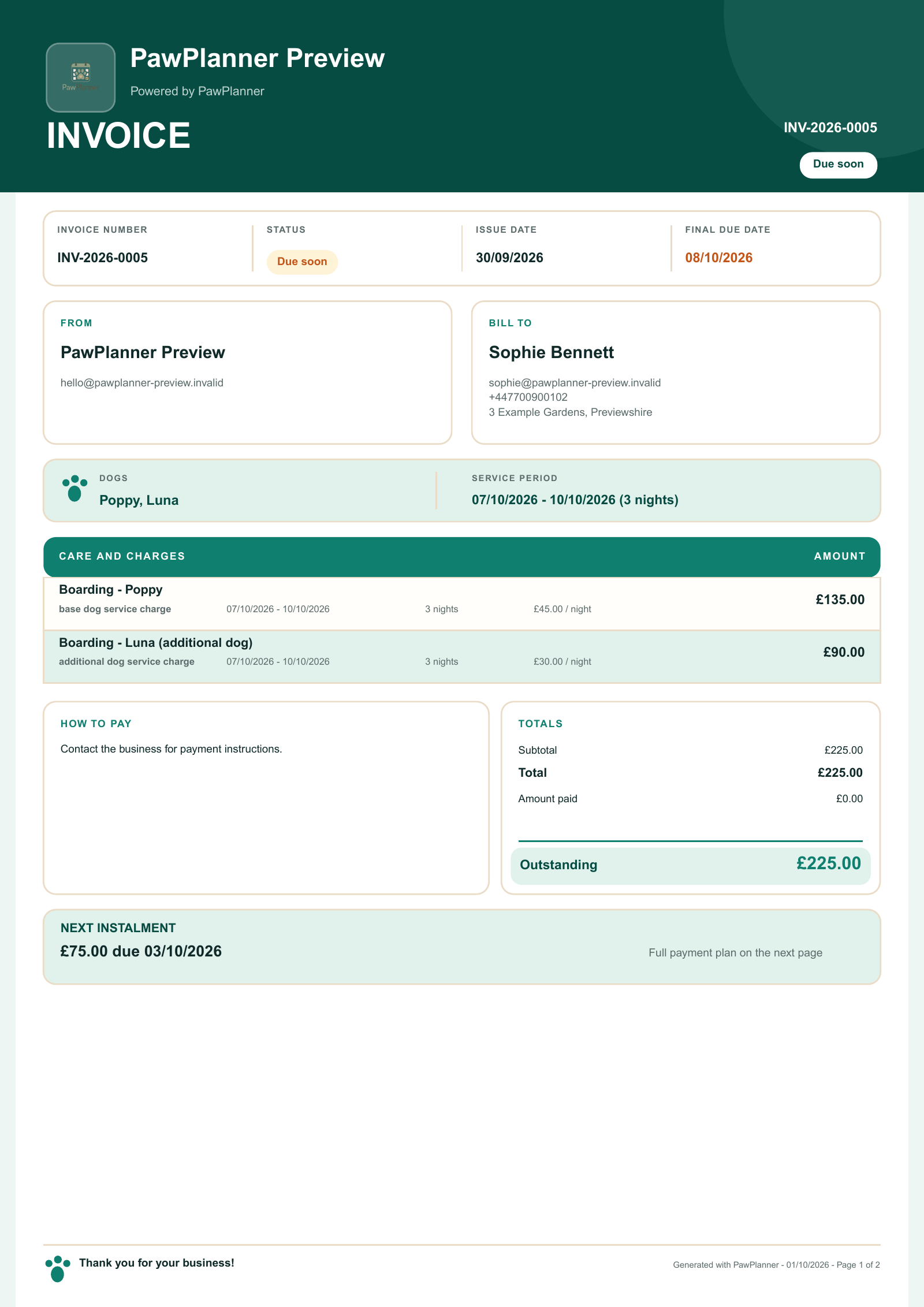Click the orange Due soon status pill
This screenshot has width=924, height=1307.
tap(302, 262)
